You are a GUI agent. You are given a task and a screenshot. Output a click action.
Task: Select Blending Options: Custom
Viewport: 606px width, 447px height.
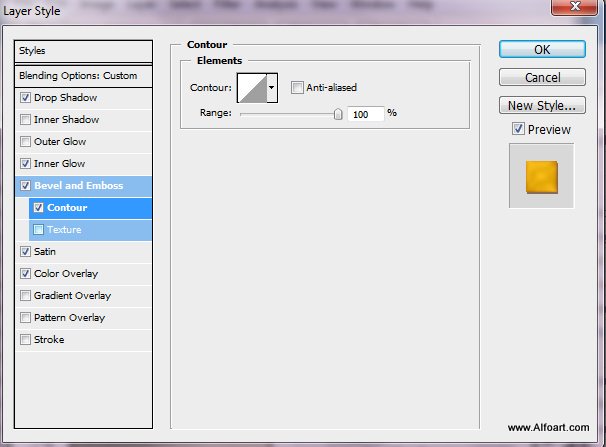point(83,76)
